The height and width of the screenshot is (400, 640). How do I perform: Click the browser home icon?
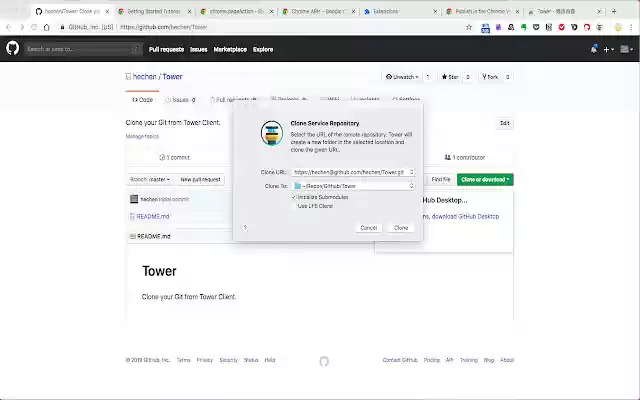point(47,27)
